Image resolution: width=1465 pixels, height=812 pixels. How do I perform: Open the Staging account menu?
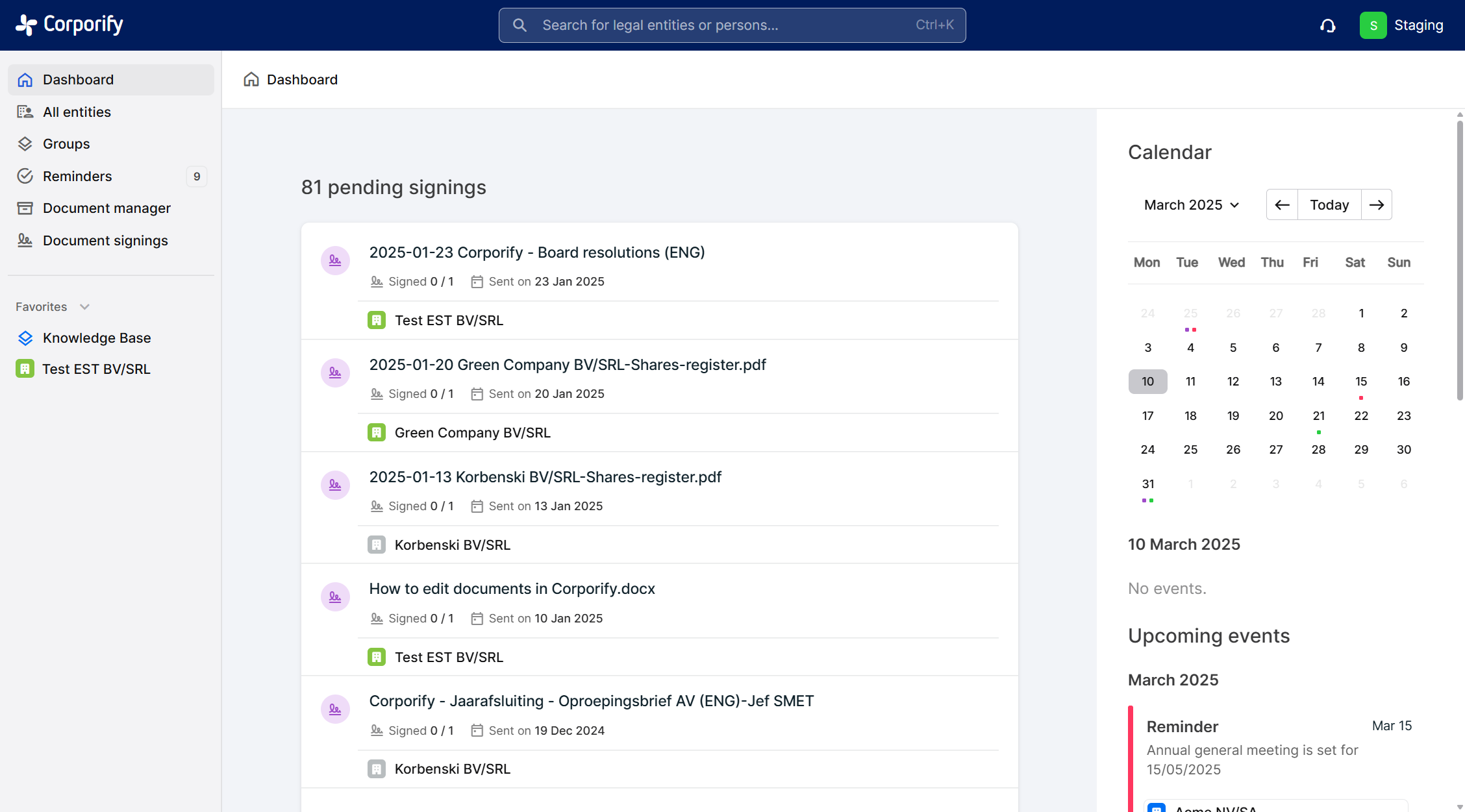coord(1418,25)
